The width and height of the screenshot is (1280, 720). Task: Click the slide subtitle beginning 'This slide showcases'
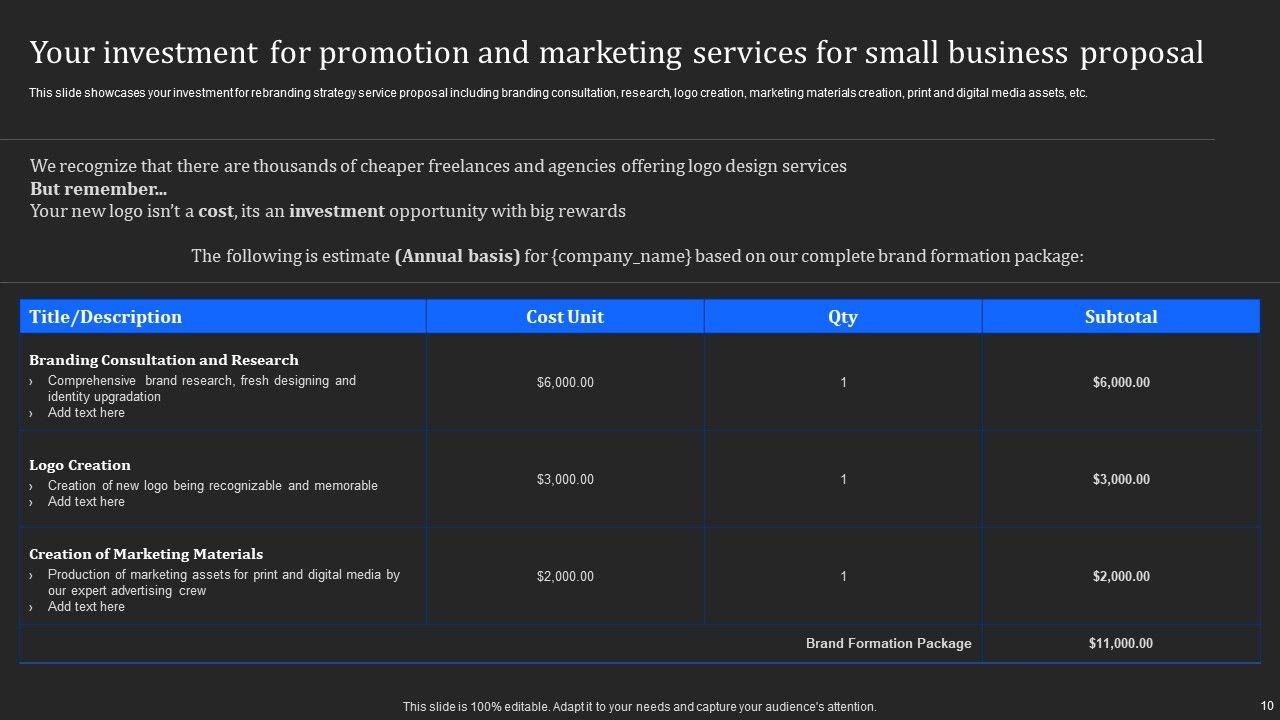tap(558, 93)
